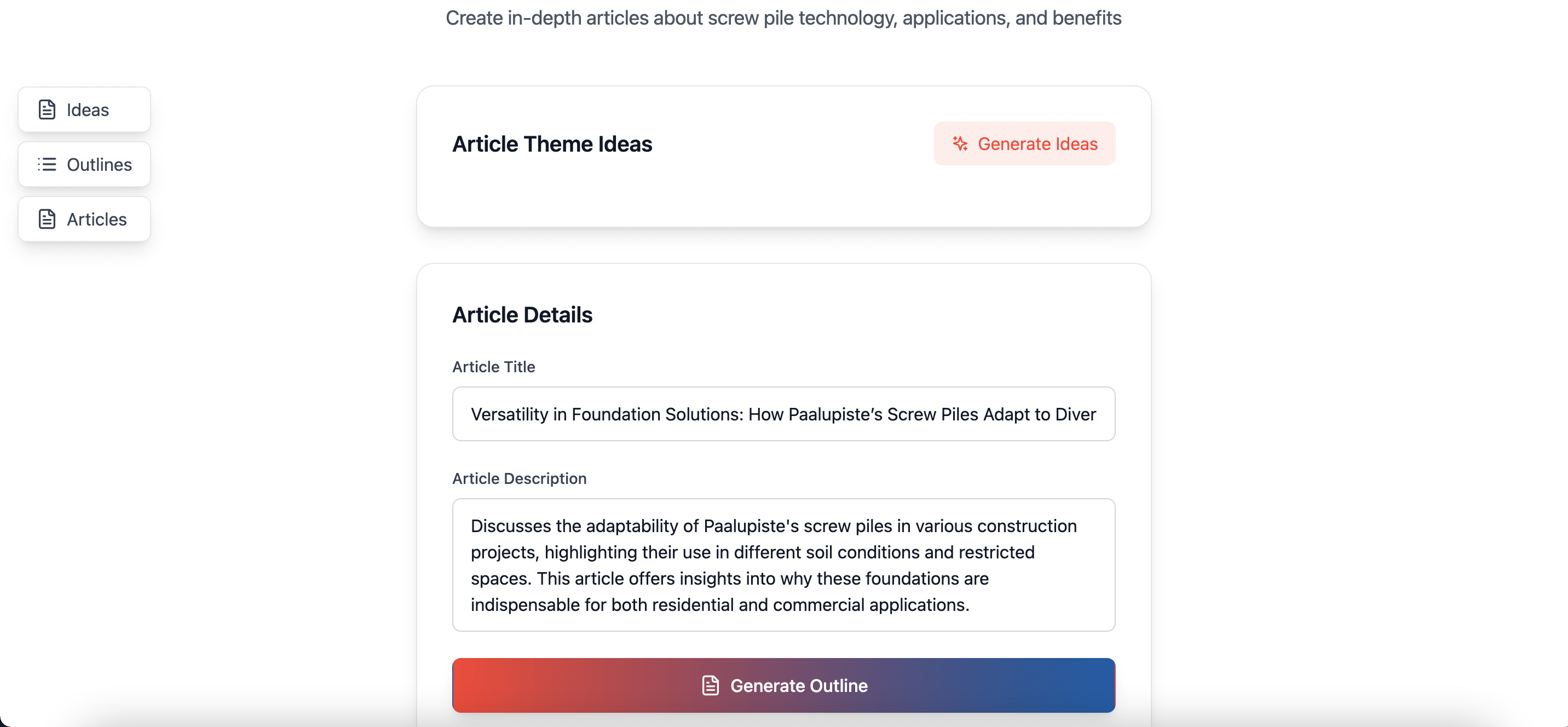
Task: Click the Article Description field label
Action: point(519,478)
